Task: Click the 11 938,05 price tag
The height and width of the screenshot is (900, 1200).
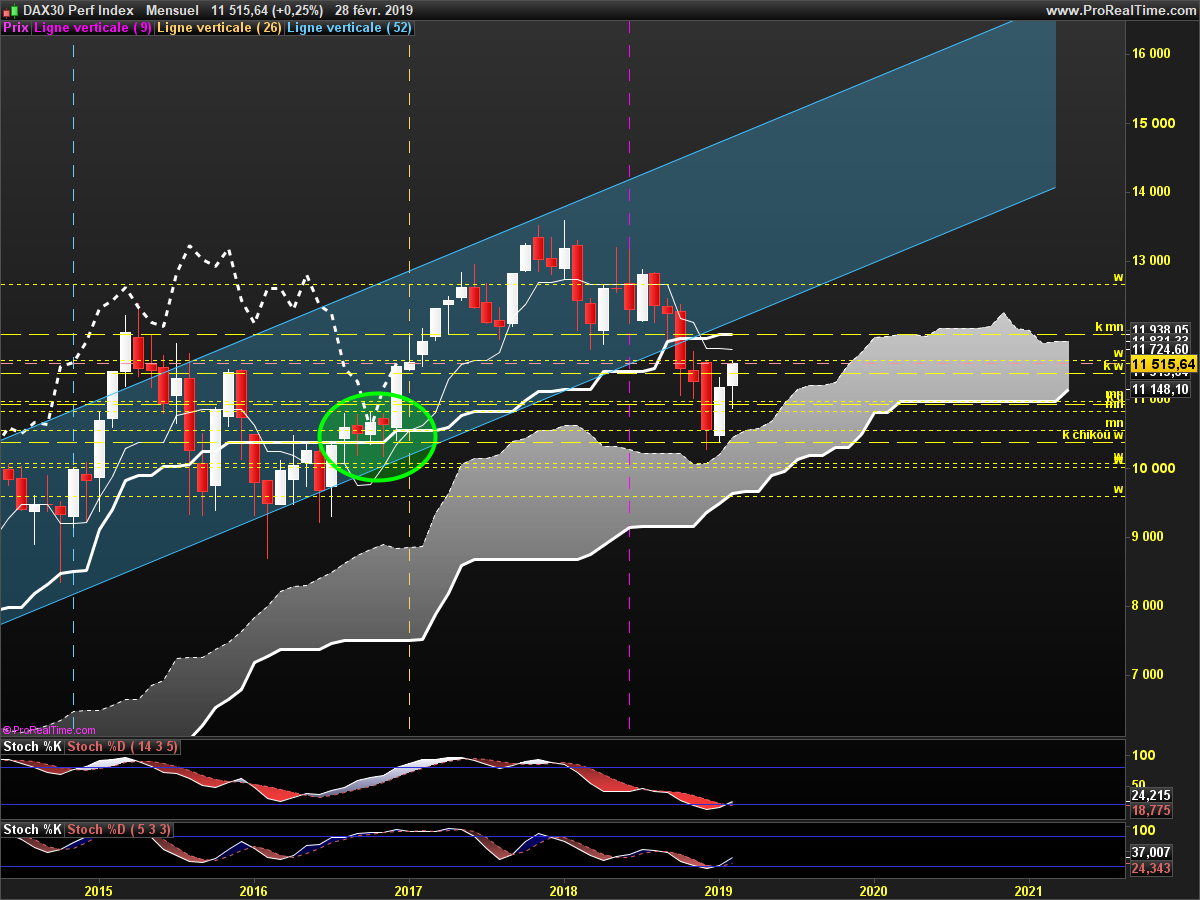Action: pos(1160,329)
